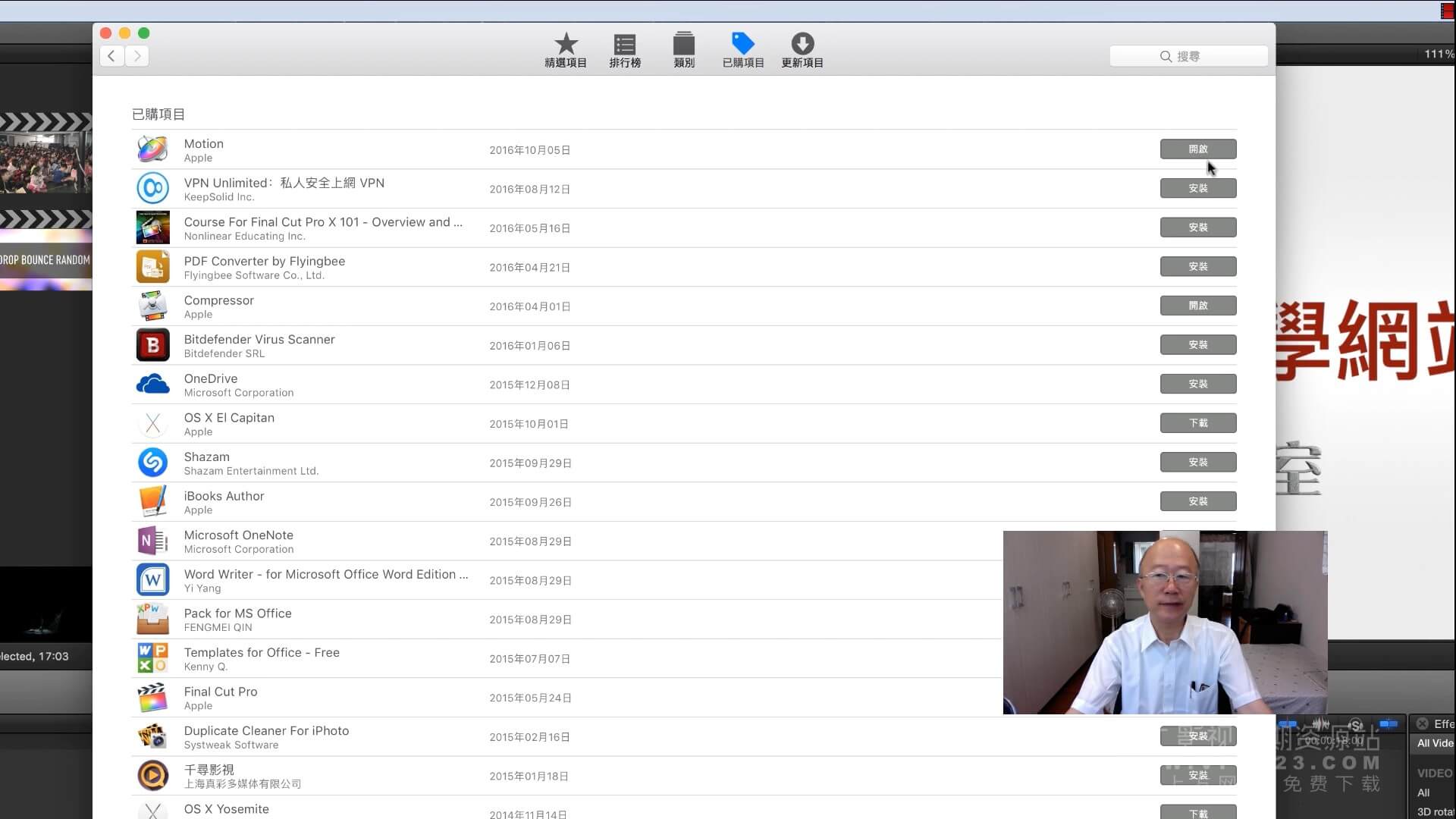This screenshot has width=1456, height=819.
Task: Click the Duplicate Cleaner For iPhoto icon
Action: [152, 736]
